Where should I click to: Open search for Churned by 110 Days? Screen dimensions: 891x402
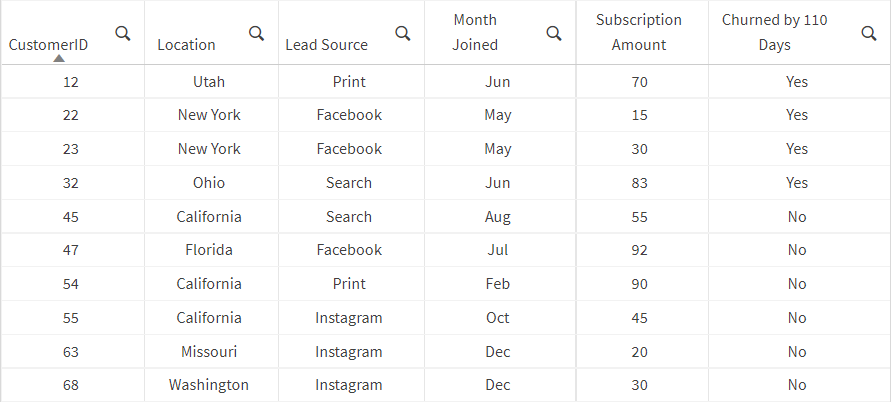[x=869, y=33]
